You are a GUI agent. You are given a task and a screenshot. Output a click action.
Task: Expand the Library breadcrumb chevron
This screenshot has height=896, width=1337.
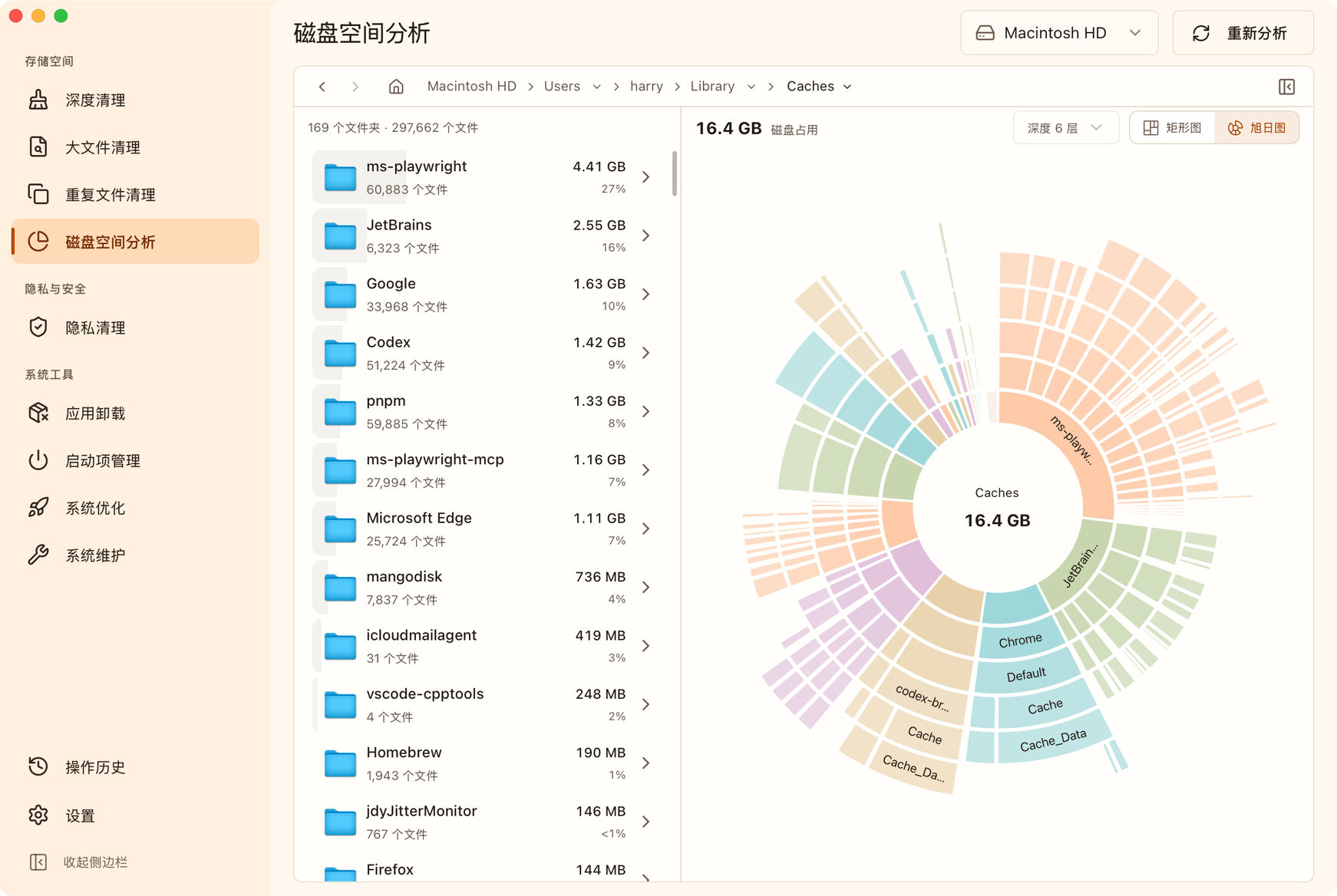(x=751, y=87)
